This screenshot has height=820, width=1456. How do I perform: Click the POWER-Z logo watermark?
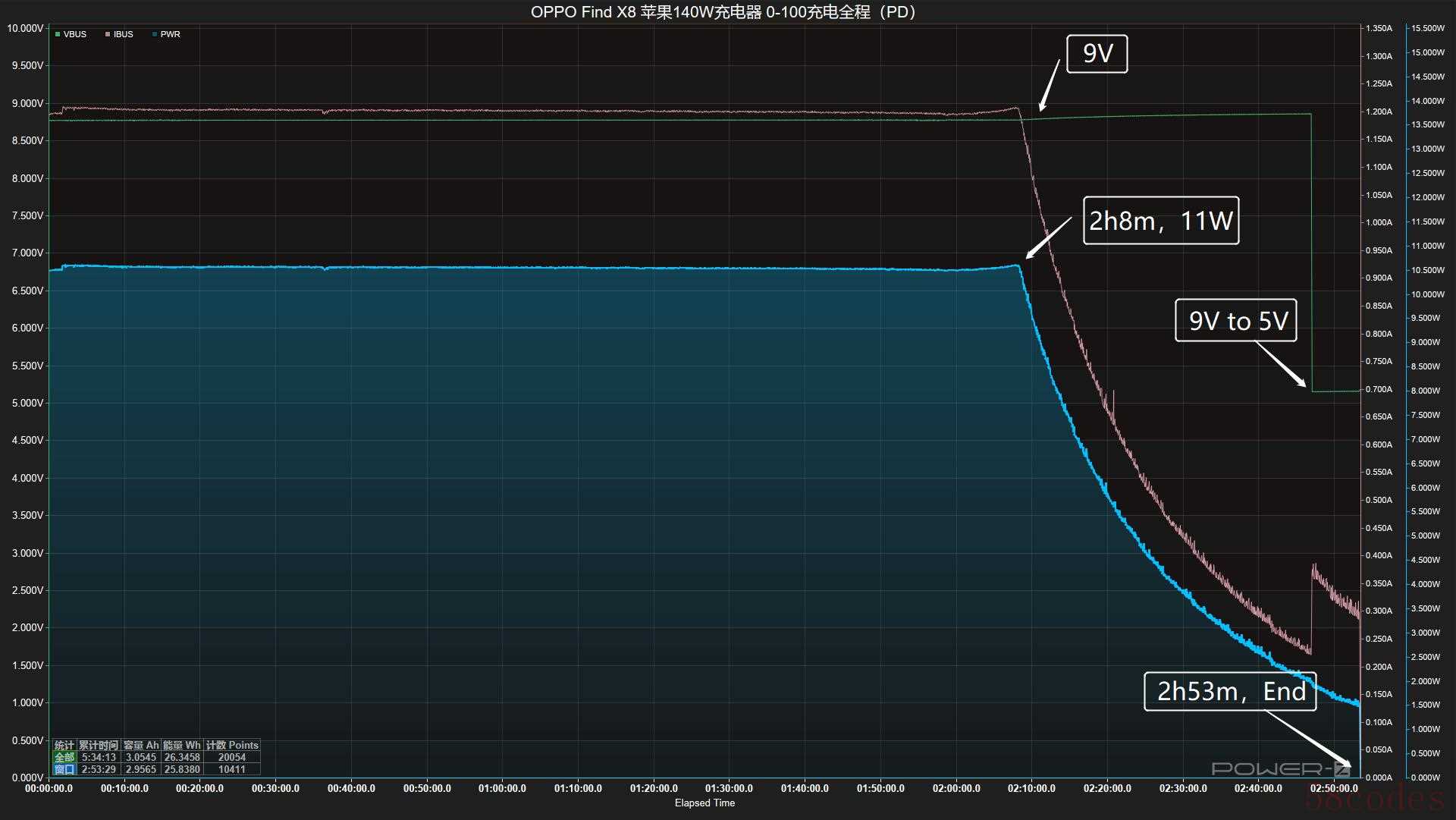(1280, 768)
